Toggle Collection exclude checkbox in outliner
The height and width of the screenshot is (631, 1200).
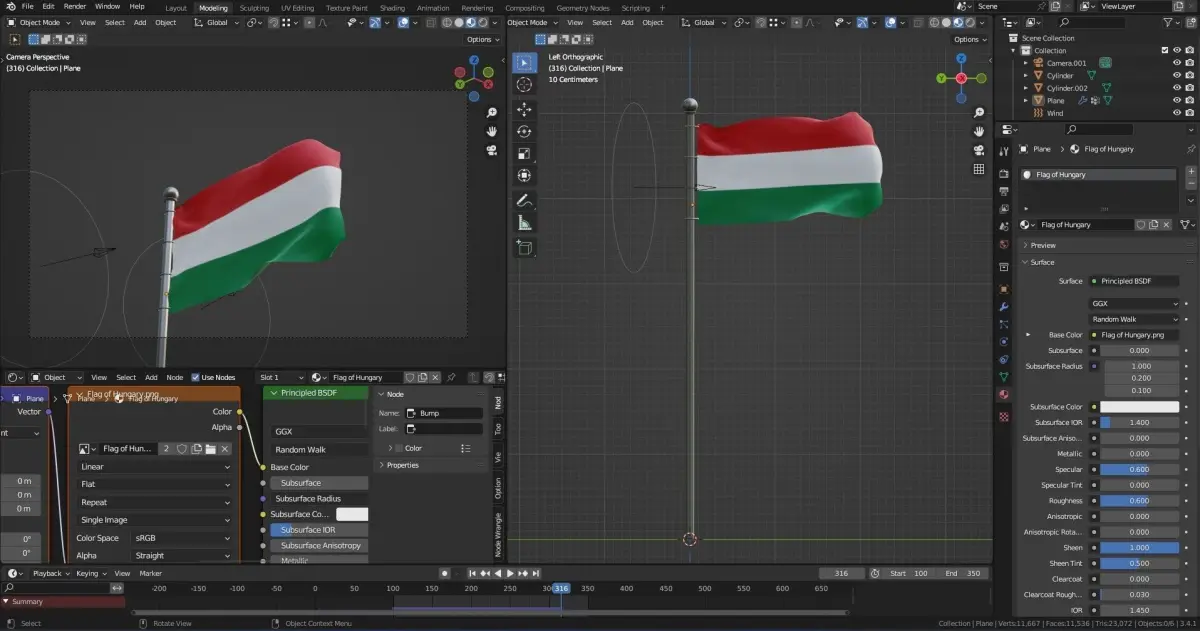[x=1165, y=50]
